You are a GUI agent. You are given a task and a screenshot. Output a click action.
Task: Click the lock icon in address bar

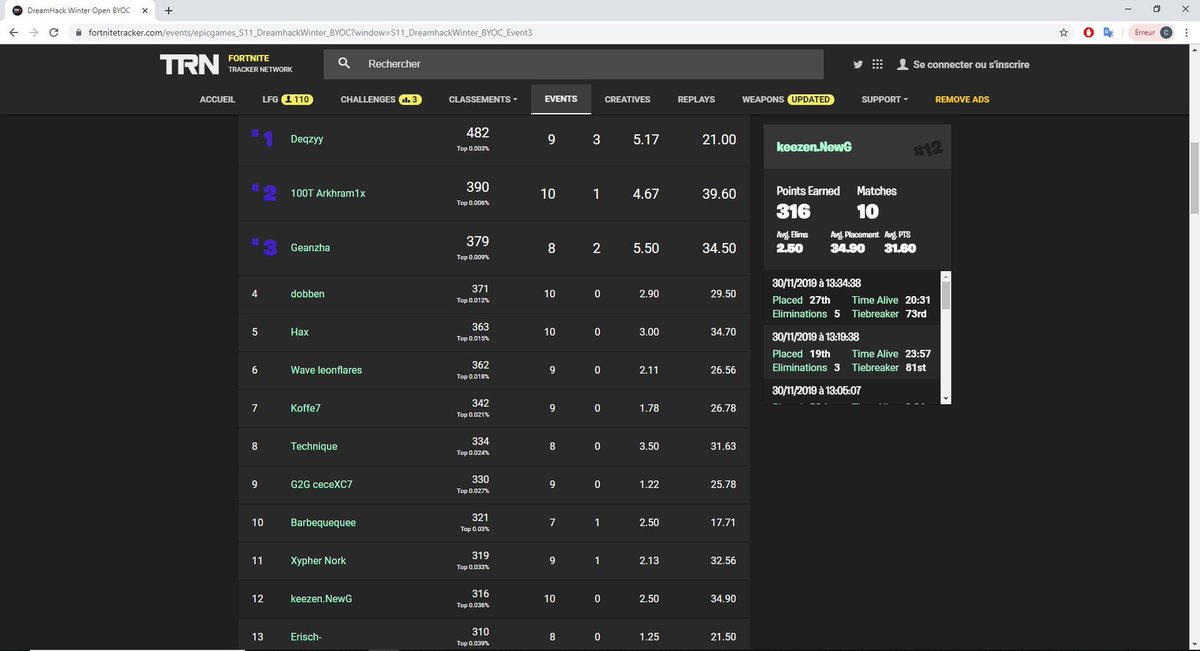(79, 32)
